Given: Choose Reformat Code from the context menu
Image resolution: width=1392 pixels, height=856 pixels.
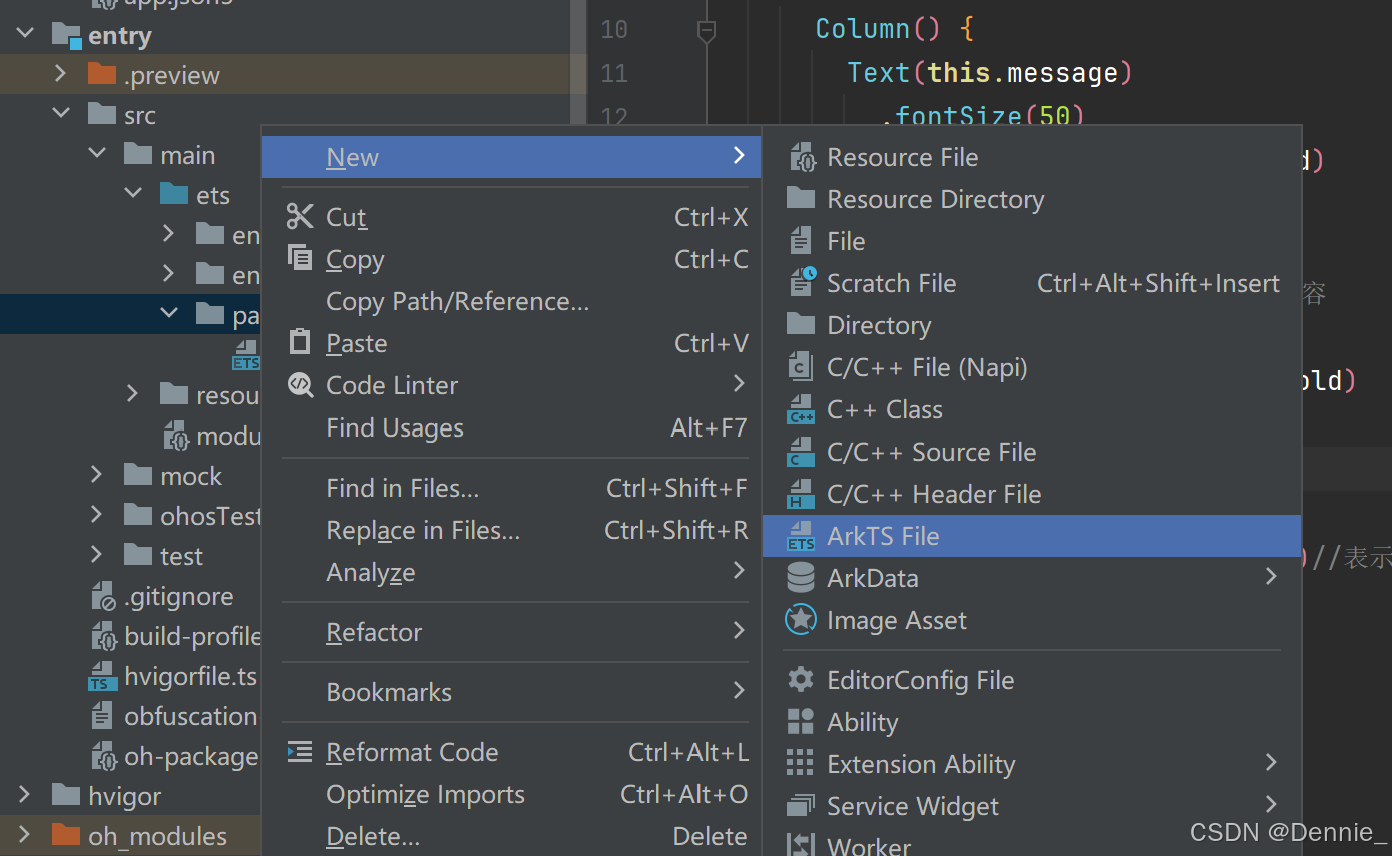Looking at the screenshot, I should (x=413, y=752).
